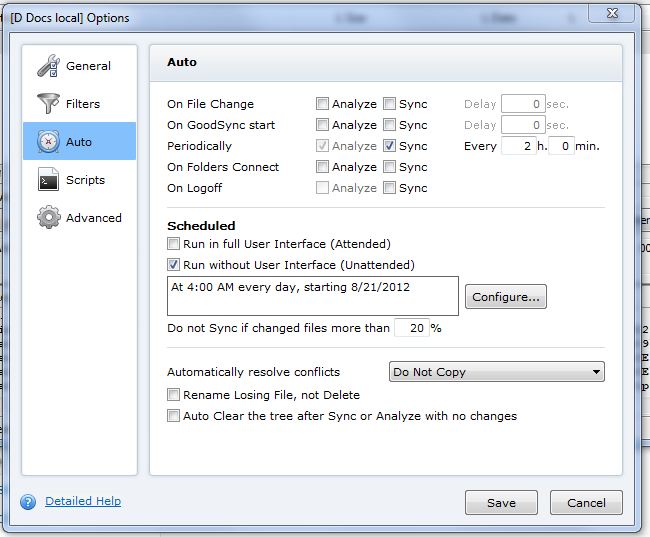Open the General options page
The width and height of the screenshot is (650, 537).
(80, 66)
